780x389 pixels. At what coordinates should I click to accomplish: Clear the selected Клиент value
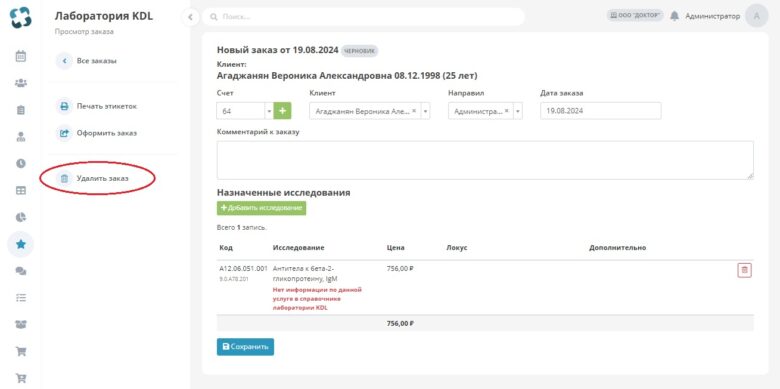point(414,111)
